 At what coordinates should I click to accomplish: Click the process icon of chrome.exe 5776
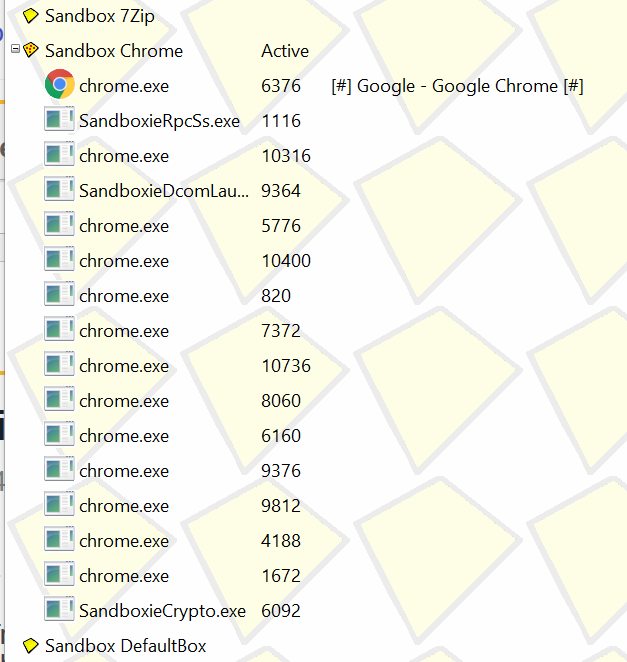tap(60, 224)
